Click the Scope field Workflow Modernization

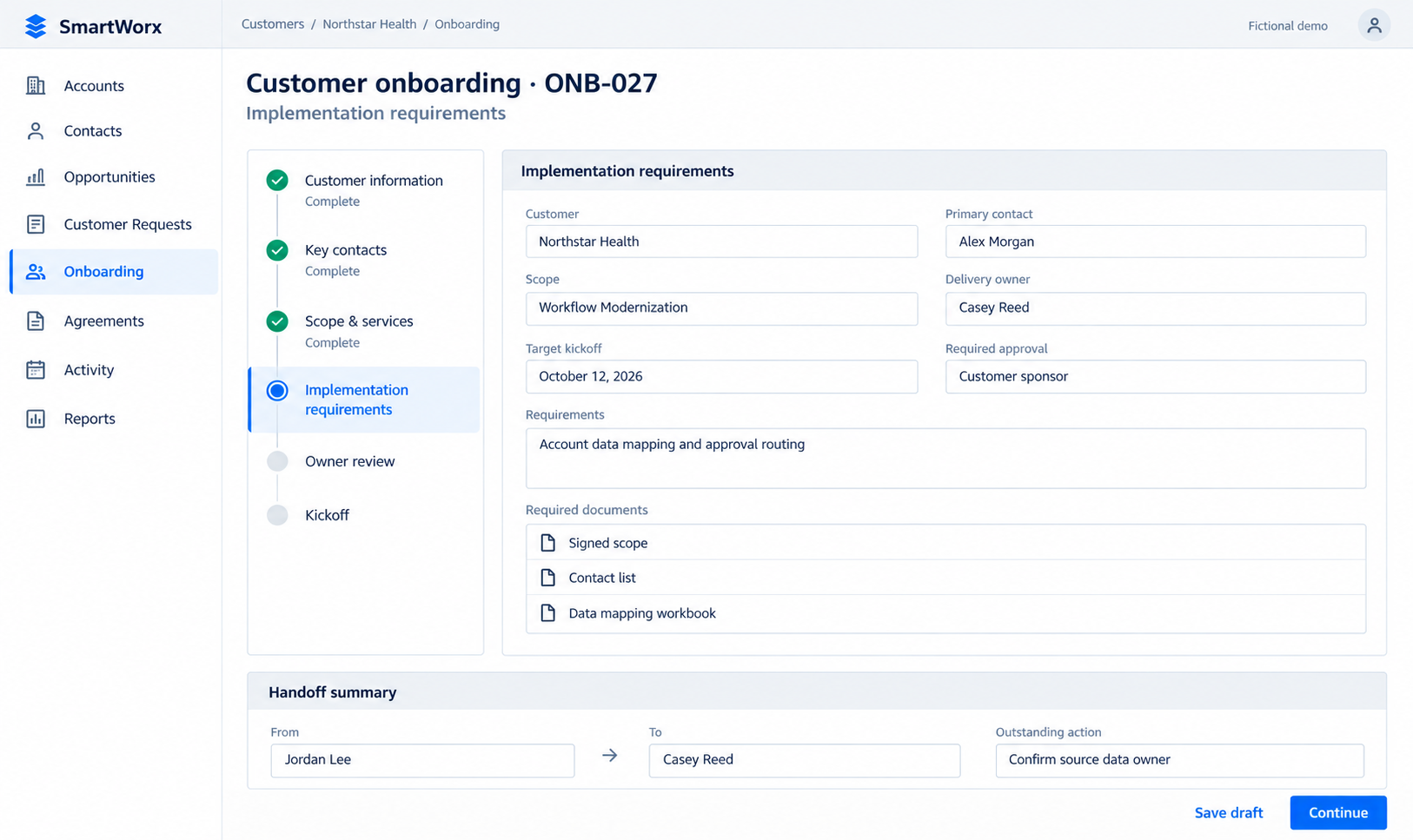click(721, 308)
